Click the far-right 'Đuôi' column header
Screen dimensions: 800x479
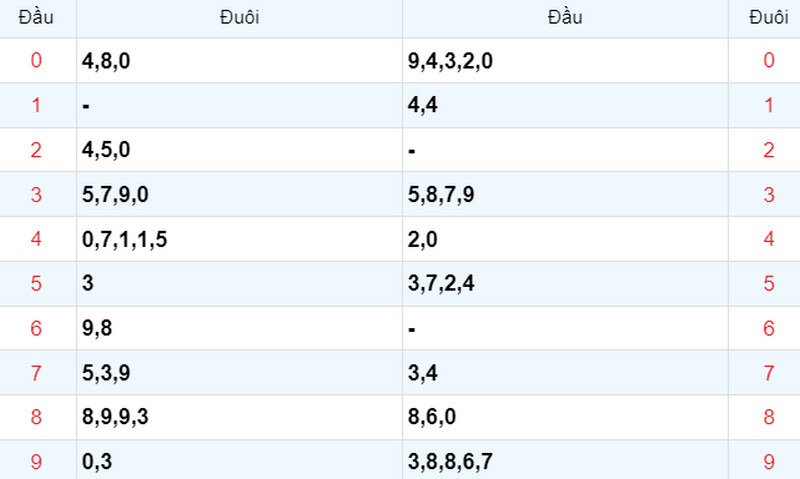pos(768,18)
